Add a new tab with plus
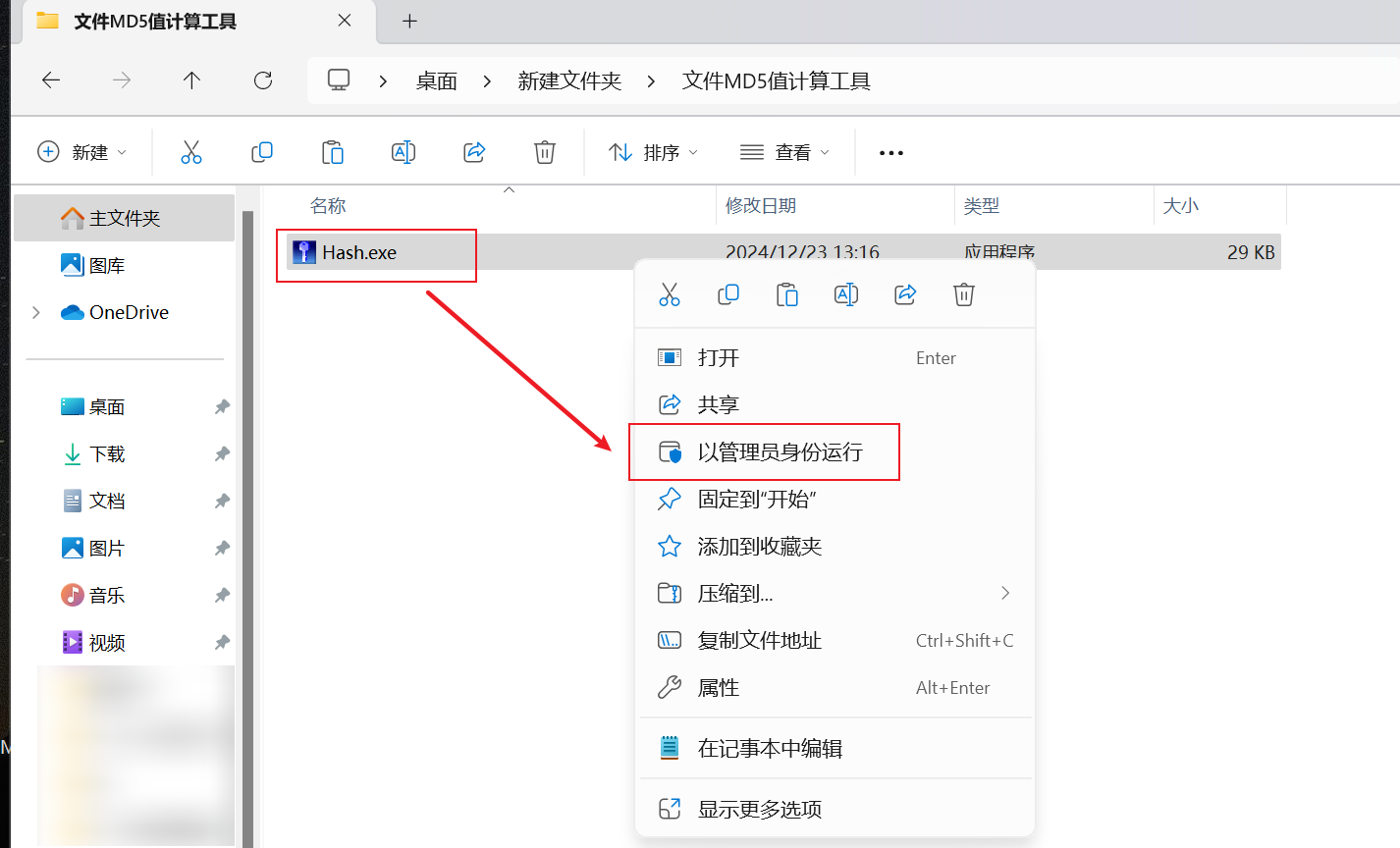This screenshot has width=1400, height=848. coord(410,21)
